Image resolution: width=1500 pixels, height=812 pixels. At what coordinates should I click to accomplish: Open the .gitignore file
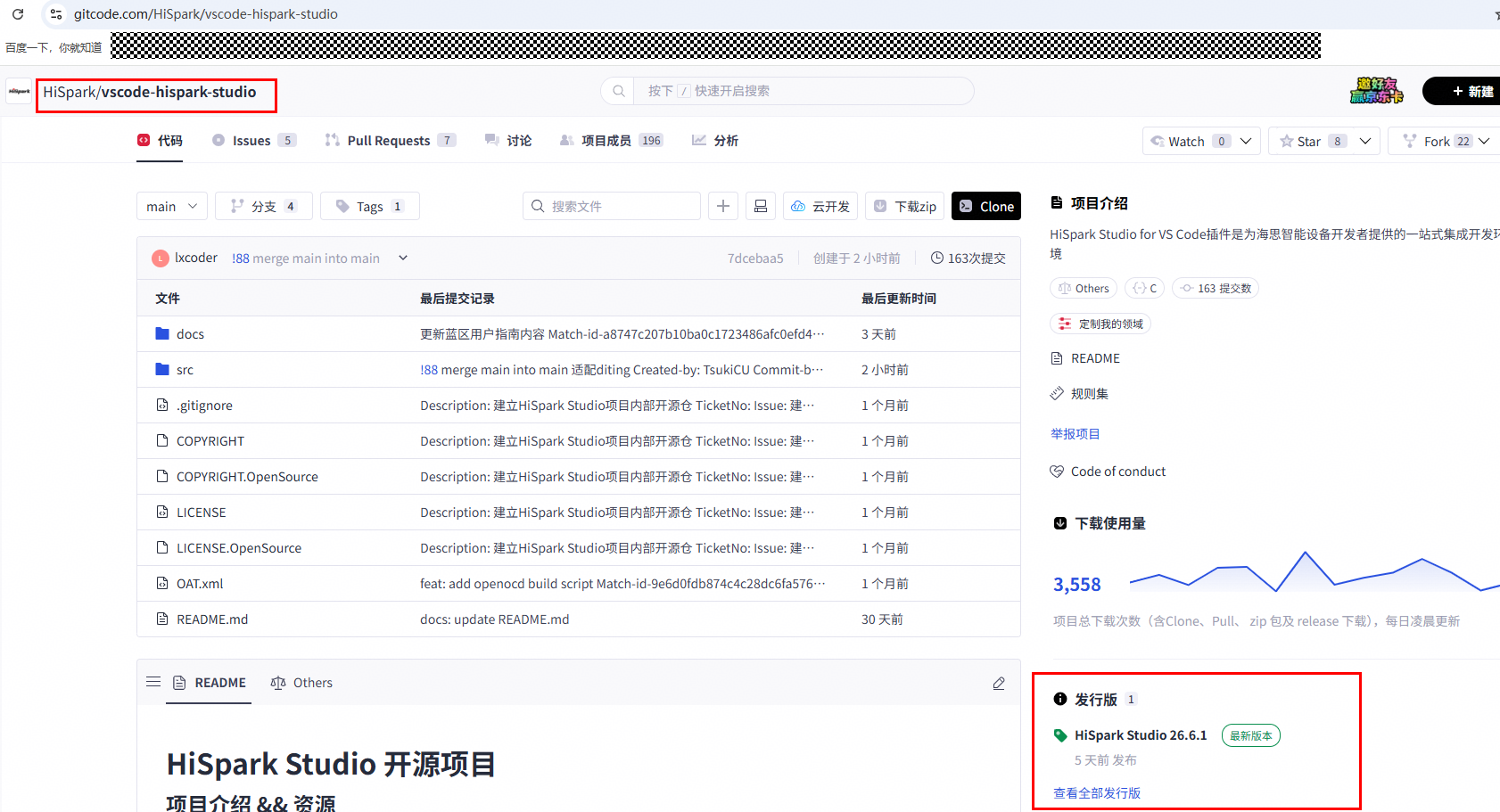[204, 406]
